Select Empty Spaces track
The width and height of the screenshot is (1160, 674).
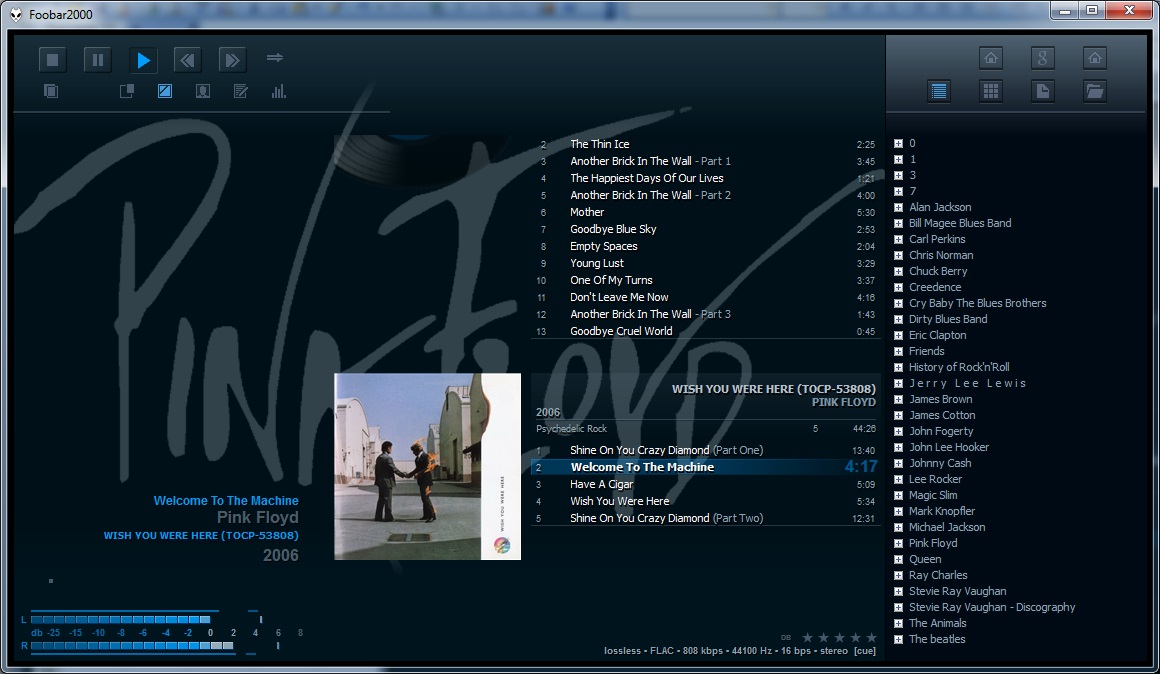705,246
